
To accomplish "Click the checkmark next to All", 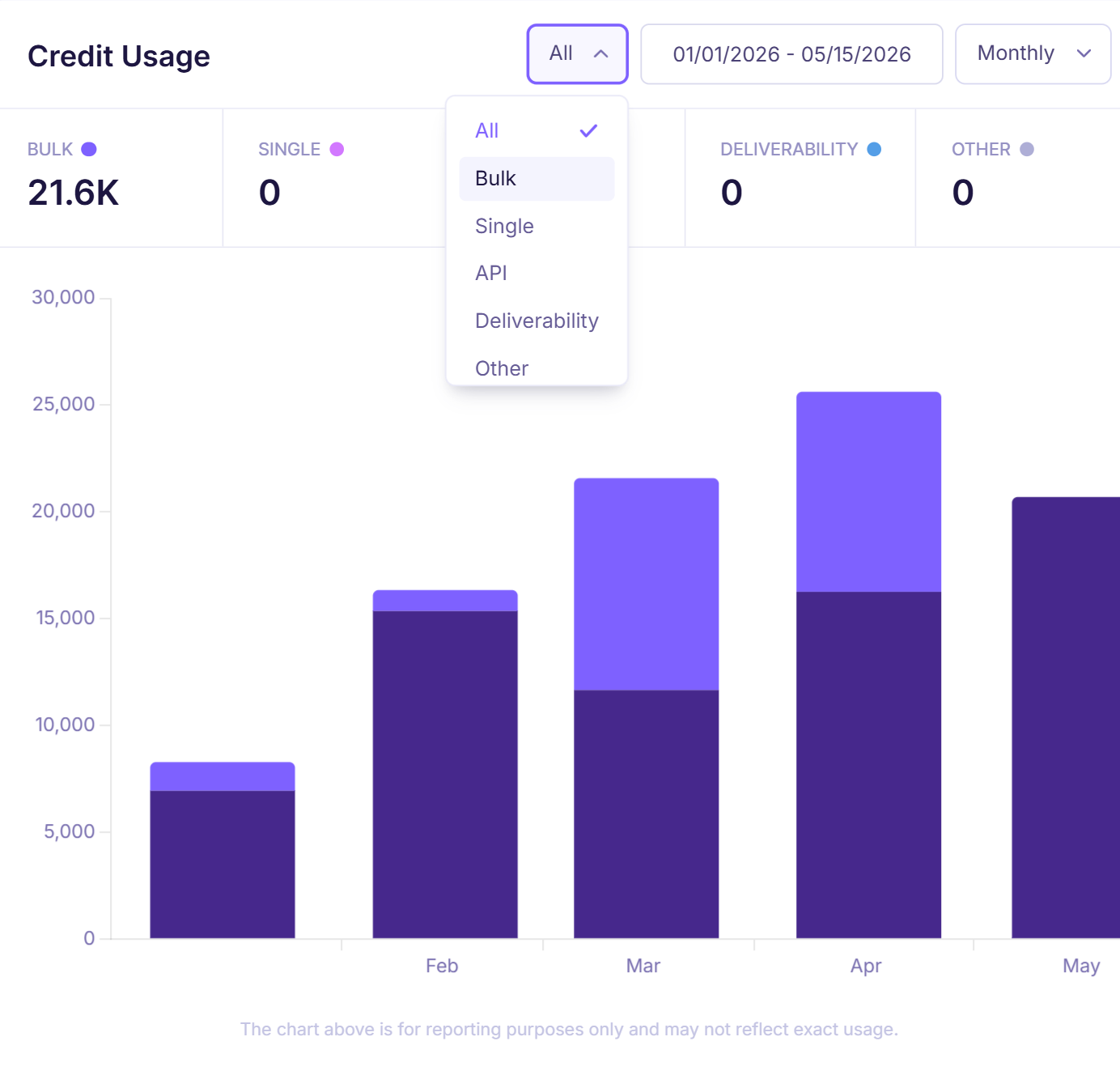I will 588,131.
